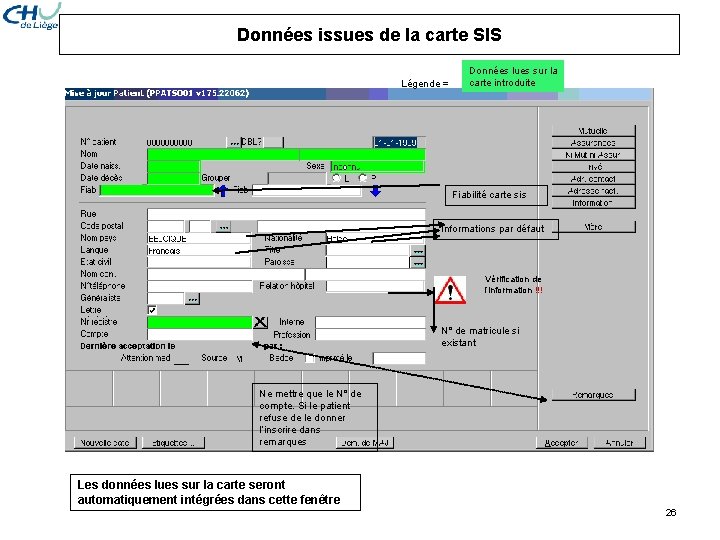Screen dimensions: 720x540
Task: Focus the second green Nom field on right
Action: coord(362,154)
